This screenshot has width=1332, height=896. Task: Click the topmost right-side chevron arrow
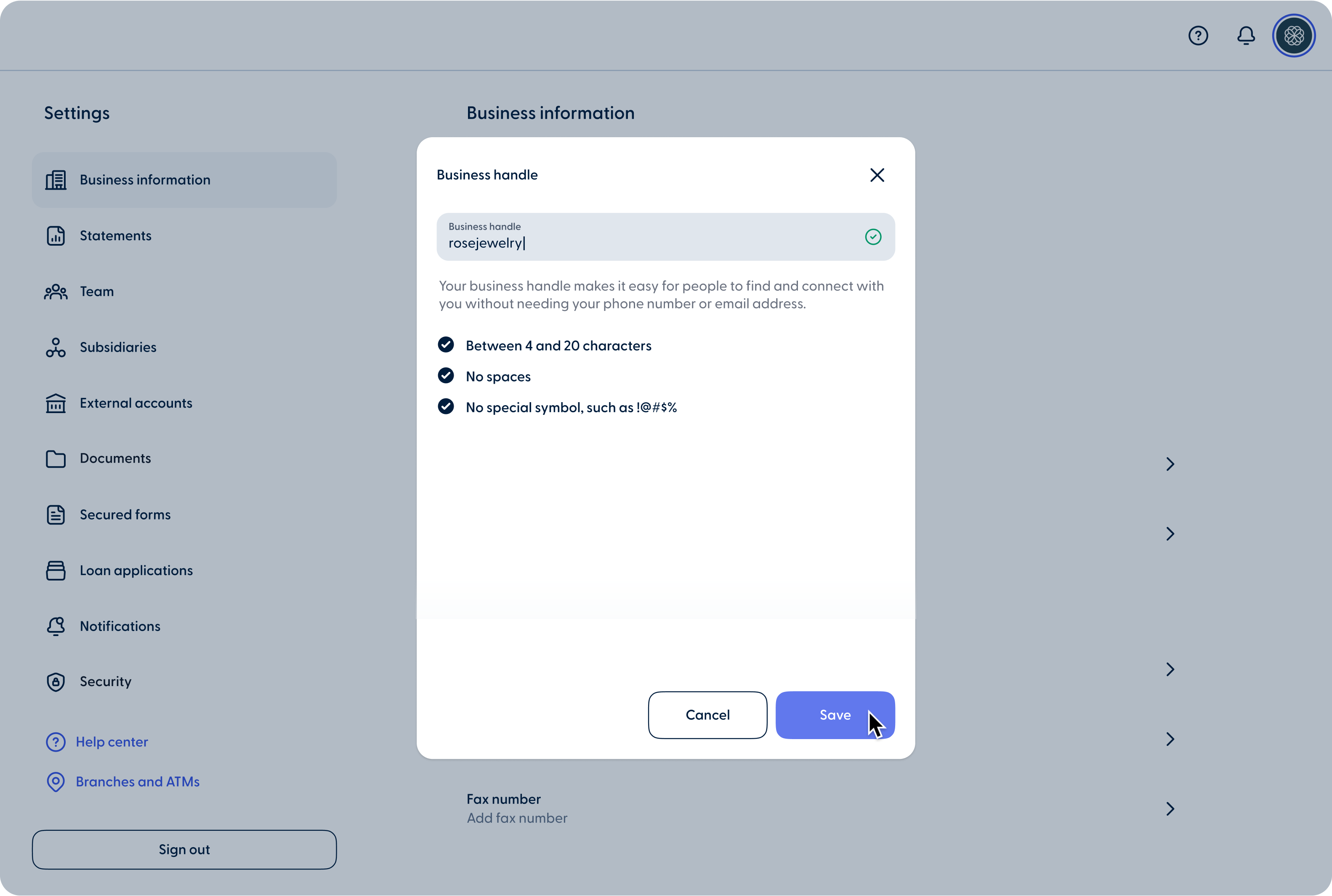[1170, 464]
